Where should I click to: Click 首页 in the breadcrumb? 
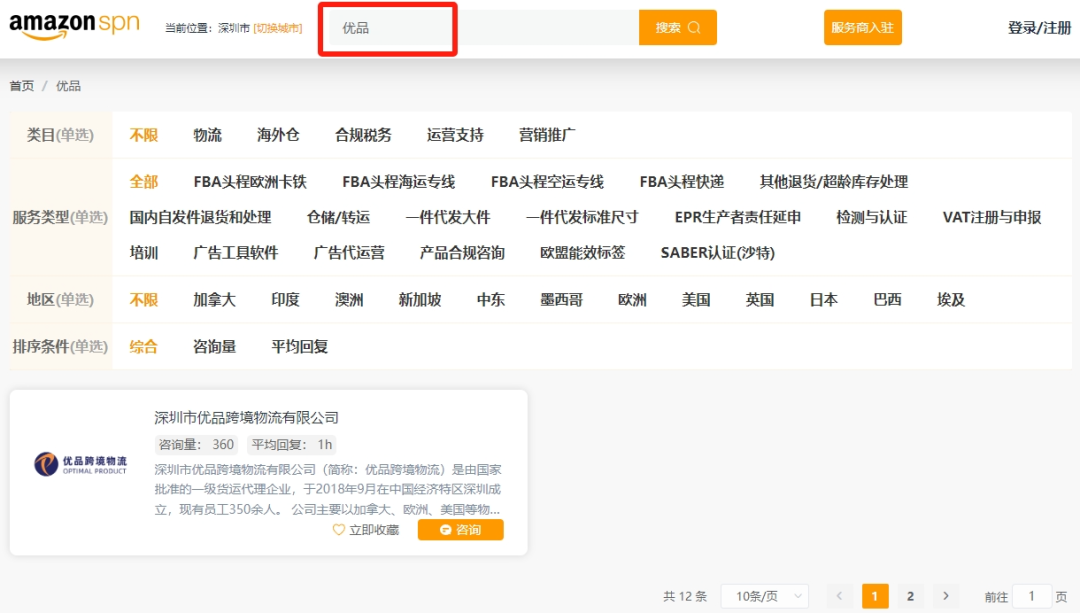coord(21,86)
